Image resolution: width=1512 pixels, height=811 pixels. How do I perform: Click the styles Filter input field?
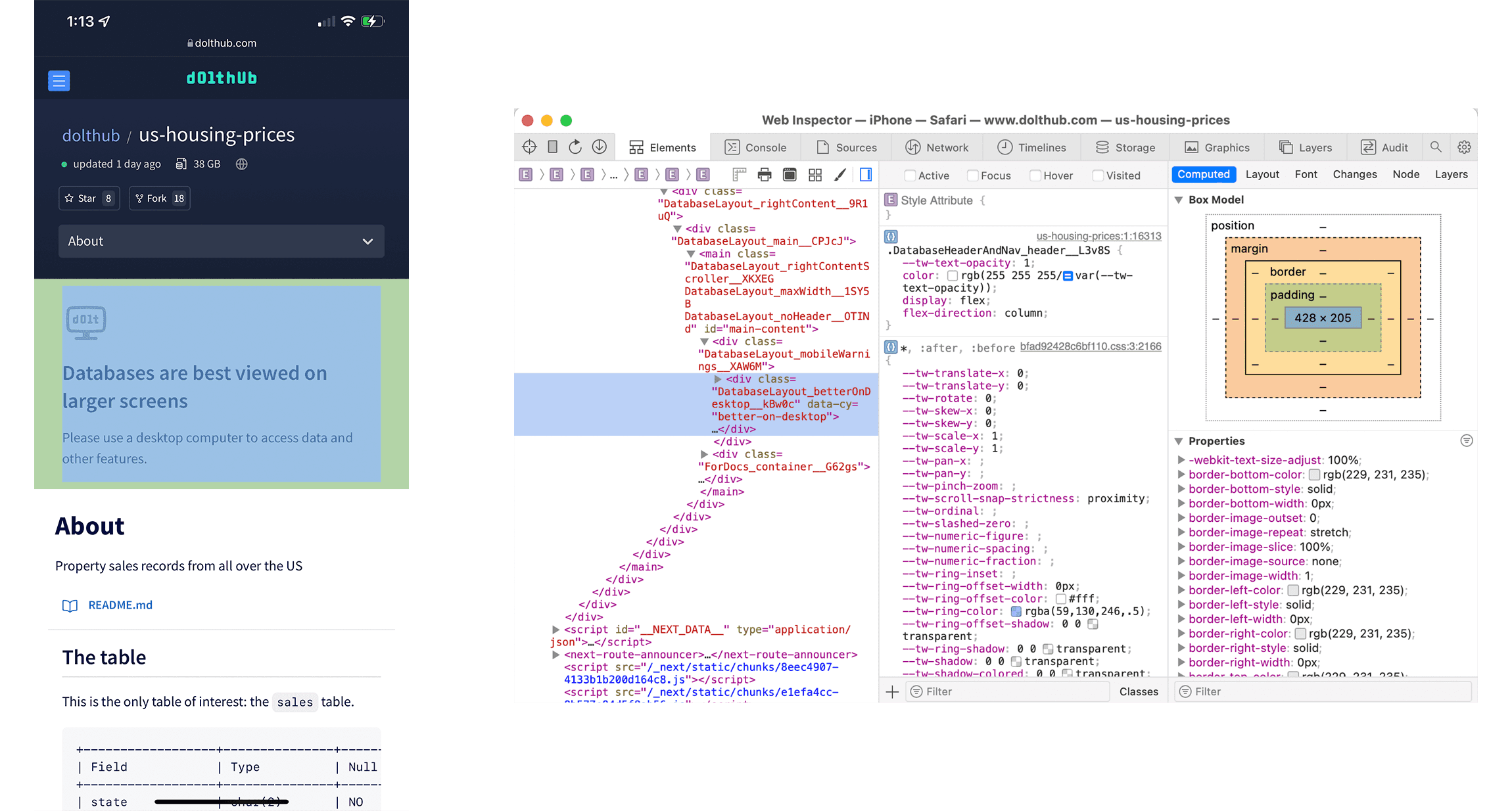[x=1009, y=691]
